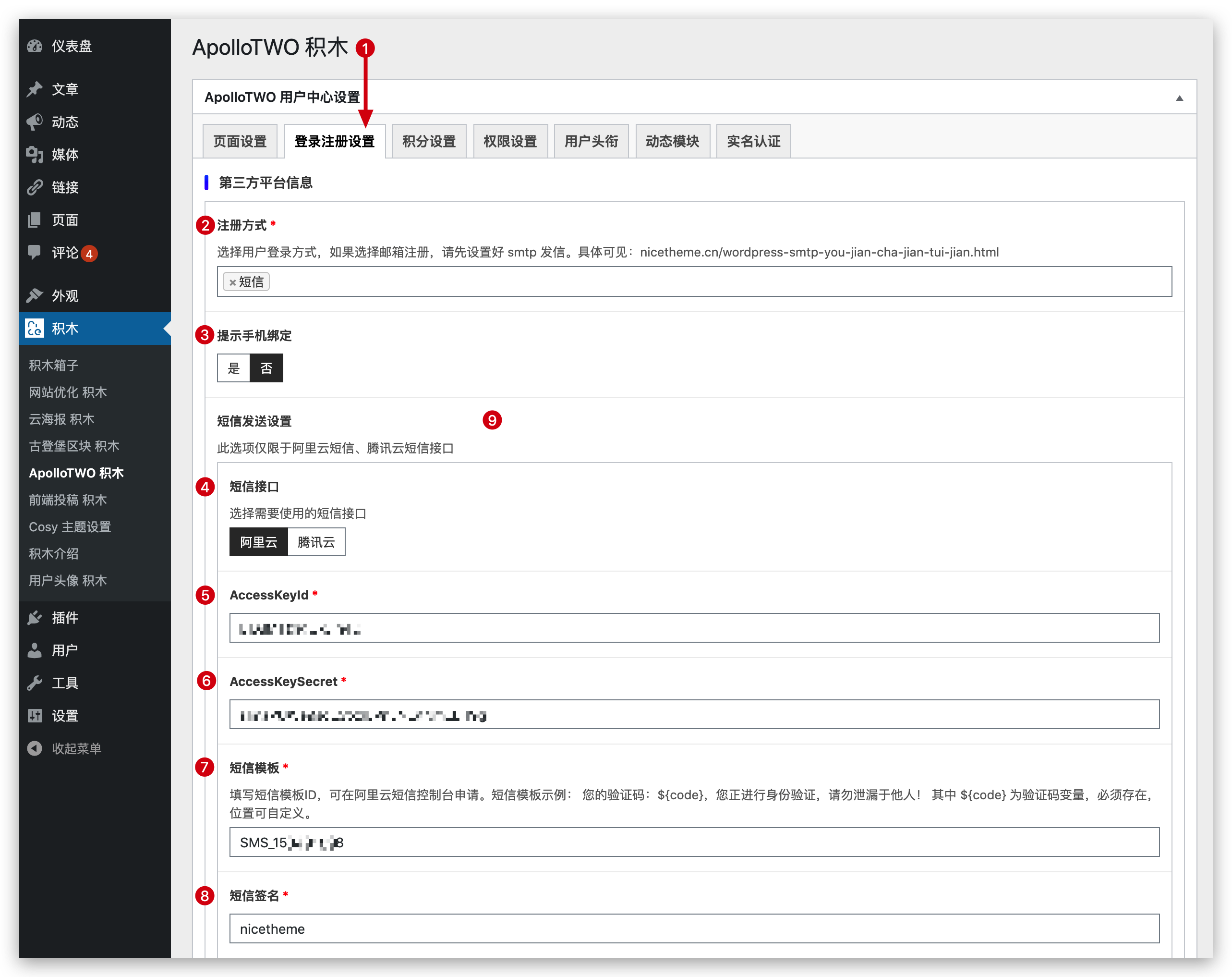Switch to the 登录注册设置 tab

pos(335,141)
